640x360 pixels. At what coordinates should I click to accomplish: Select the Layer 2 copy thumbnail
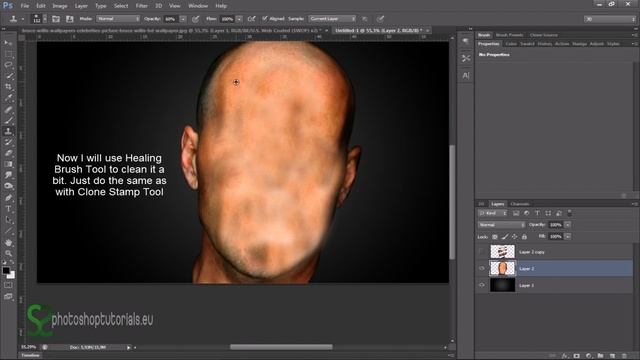coord(502,252)
